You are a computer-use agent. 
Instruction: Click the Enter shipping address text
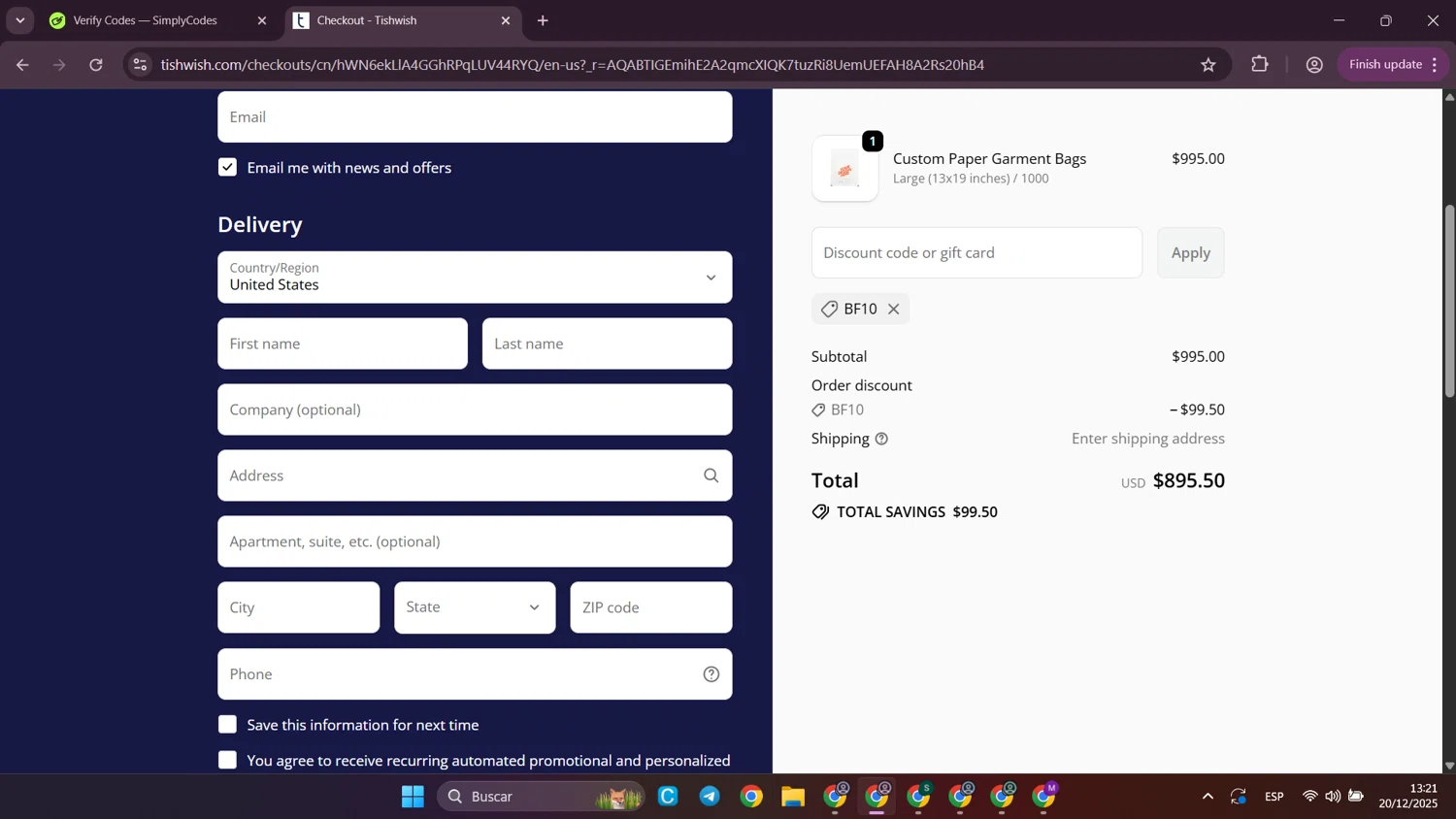point(1148,439)
